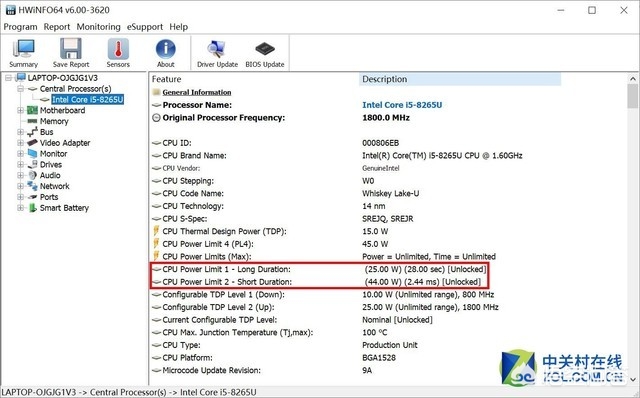Collapse the LAPTOP-OJGJG1V3 root node
Screen dimensions: 640x398
click(8, 78)
